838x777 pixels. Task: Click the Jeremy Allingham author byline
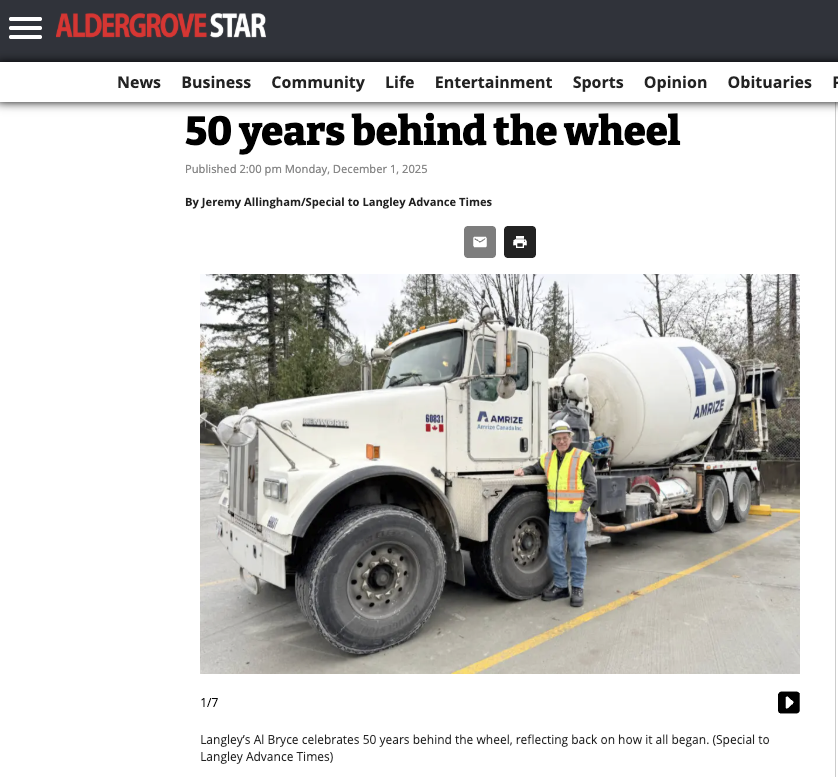pyautogui.click(x=338, y=202)
